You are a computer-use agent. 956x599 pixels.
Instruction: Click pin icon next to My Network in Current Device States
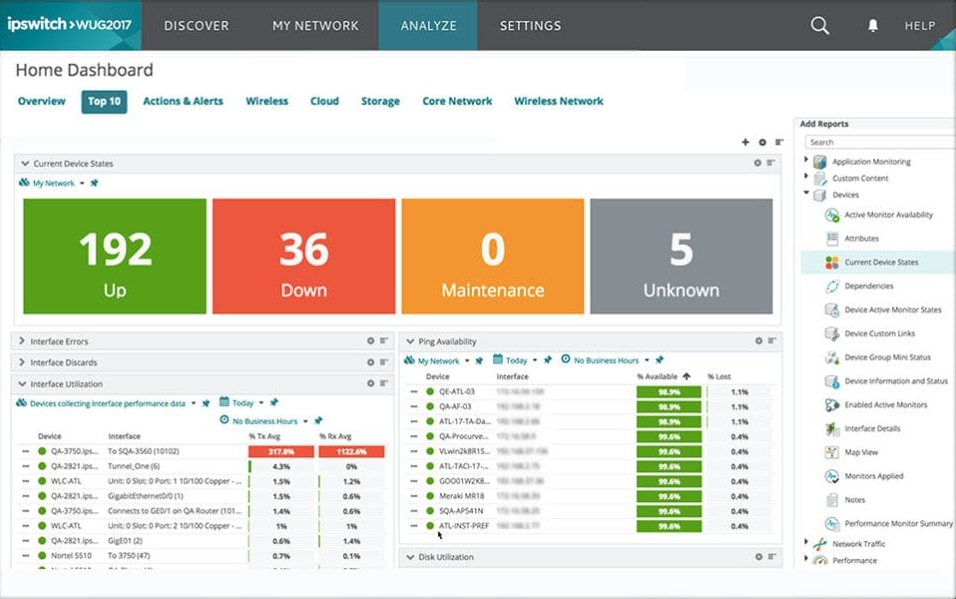pos(94,183)
